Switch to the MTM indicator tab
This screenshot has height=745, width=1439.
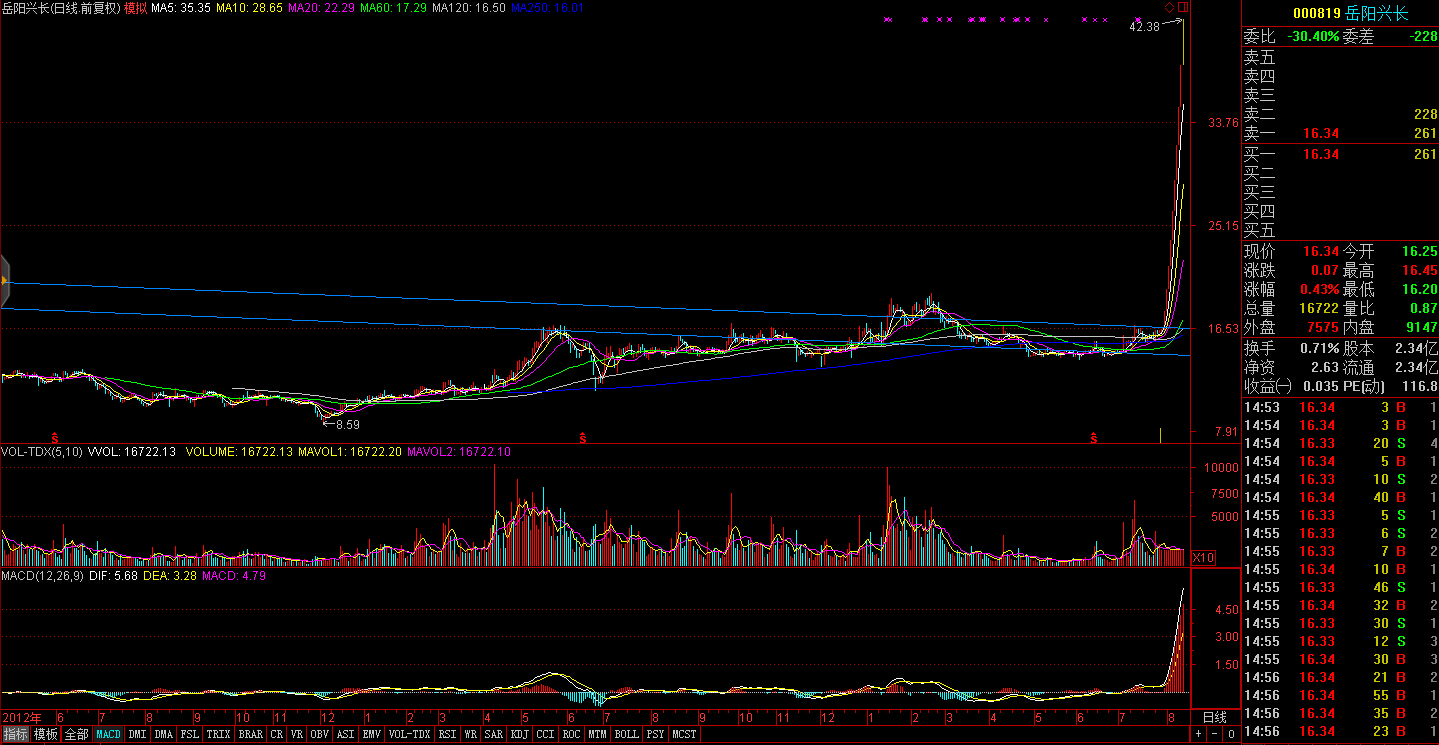point(598,734)
